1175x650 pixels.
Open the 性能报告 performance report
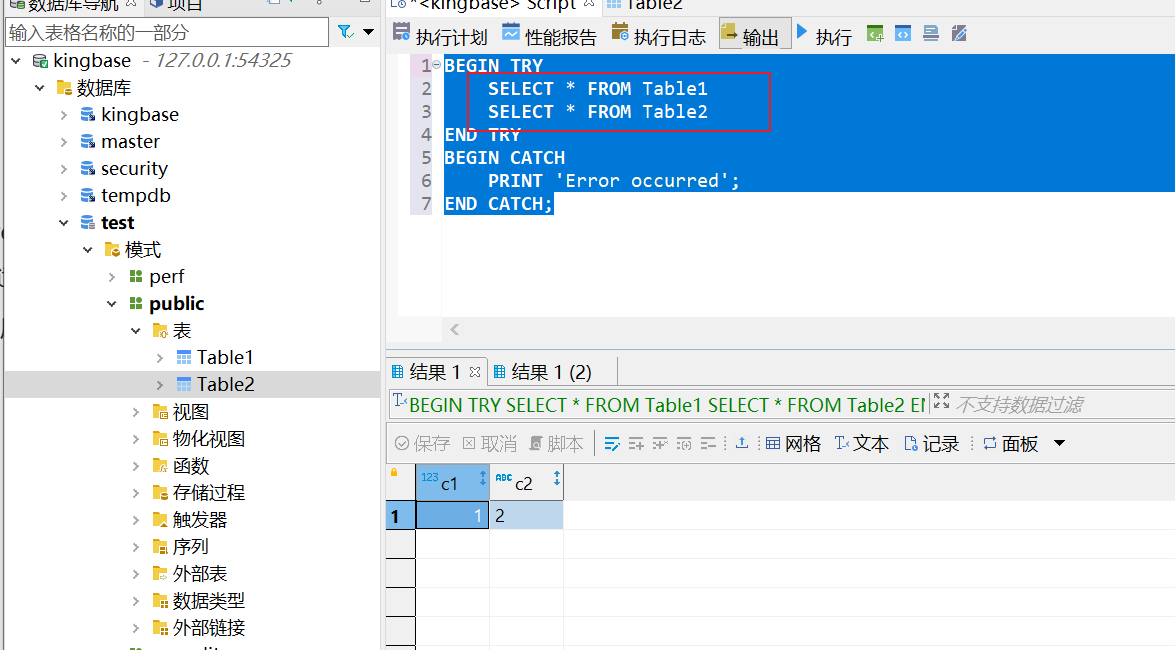point(549,37)
